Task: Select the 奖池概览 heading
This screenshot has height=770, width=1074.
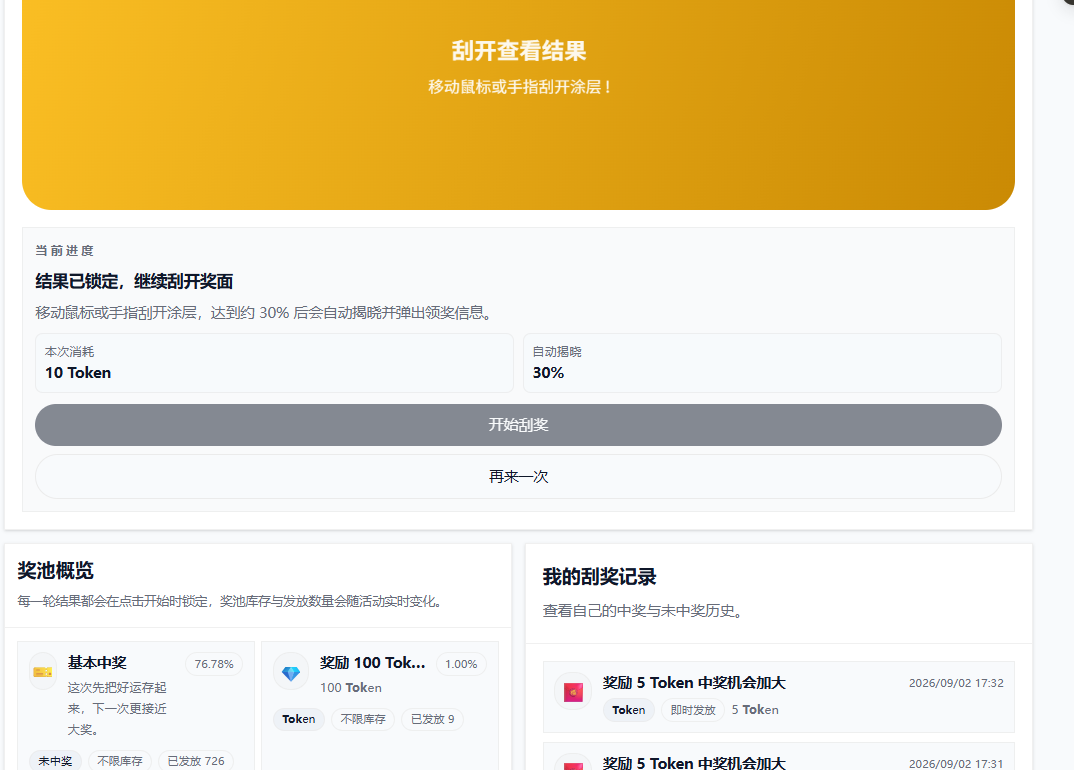Action: pos(55,571)
